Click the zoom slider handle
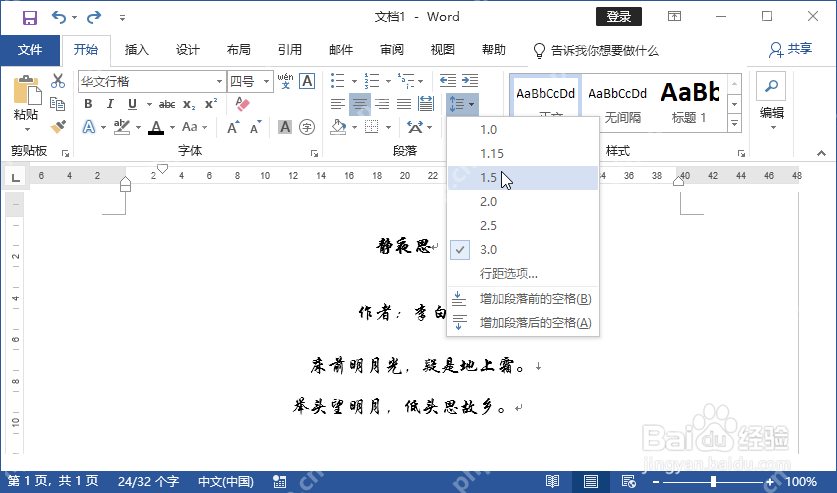This screenshot has width=837, height=493. 713,482
